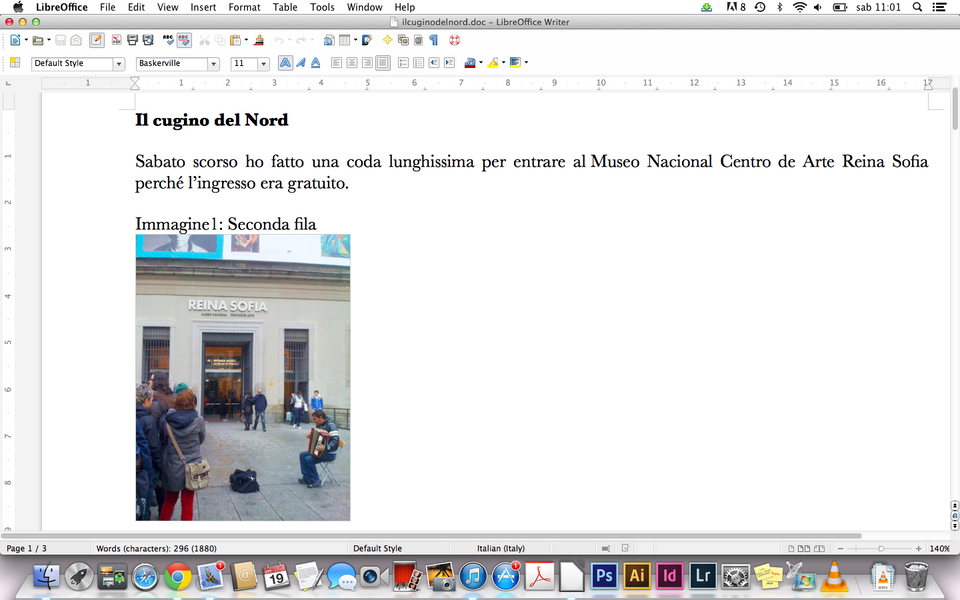960x600 pixels.
Task: Expand the Default Style paragraph dropdown
Action: click(119, 64)
